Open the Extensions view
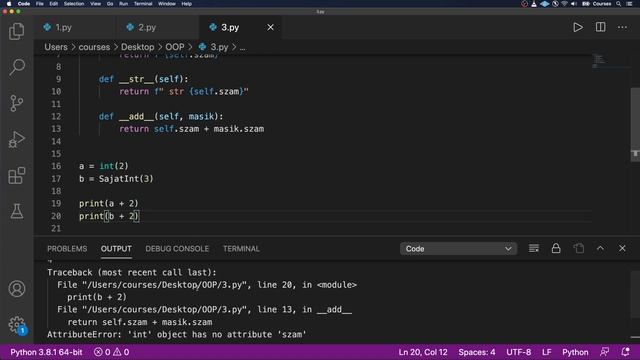Screen dimensions: 640x360 [16, 176]
